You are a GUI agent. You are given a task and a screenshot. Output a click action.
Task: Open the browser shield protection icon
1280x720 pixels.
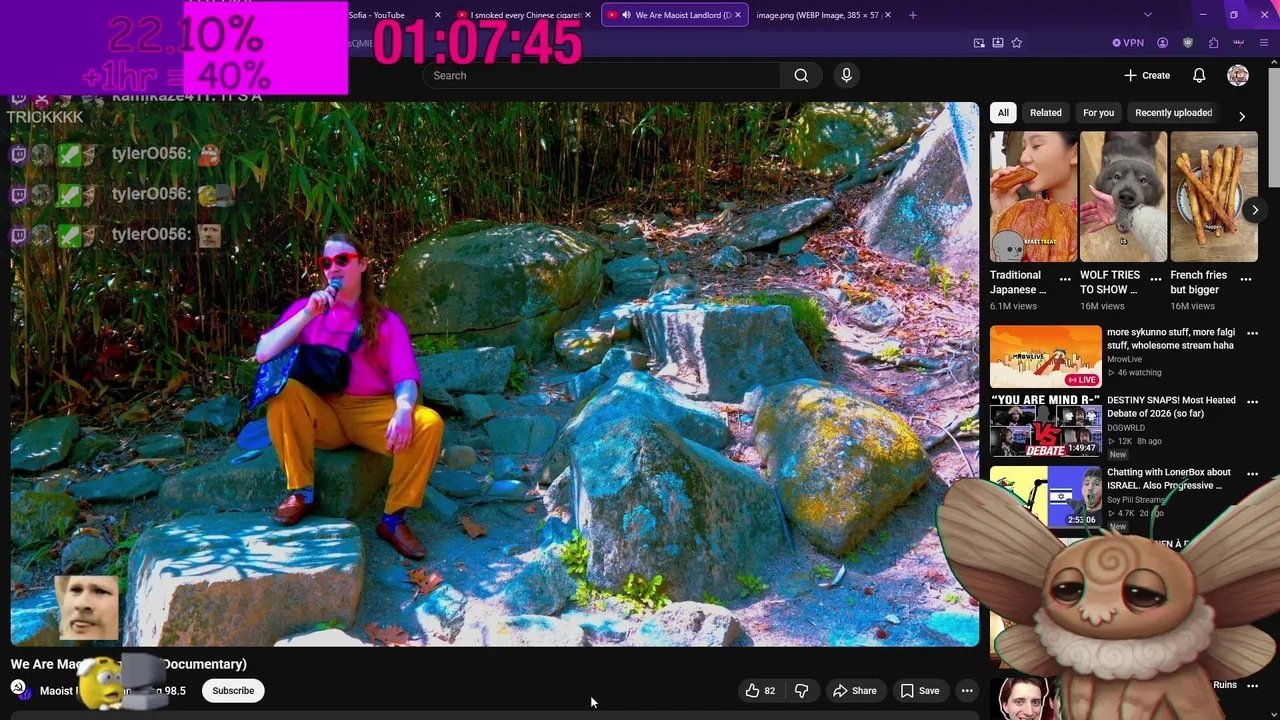click(x=1188, y=43)
